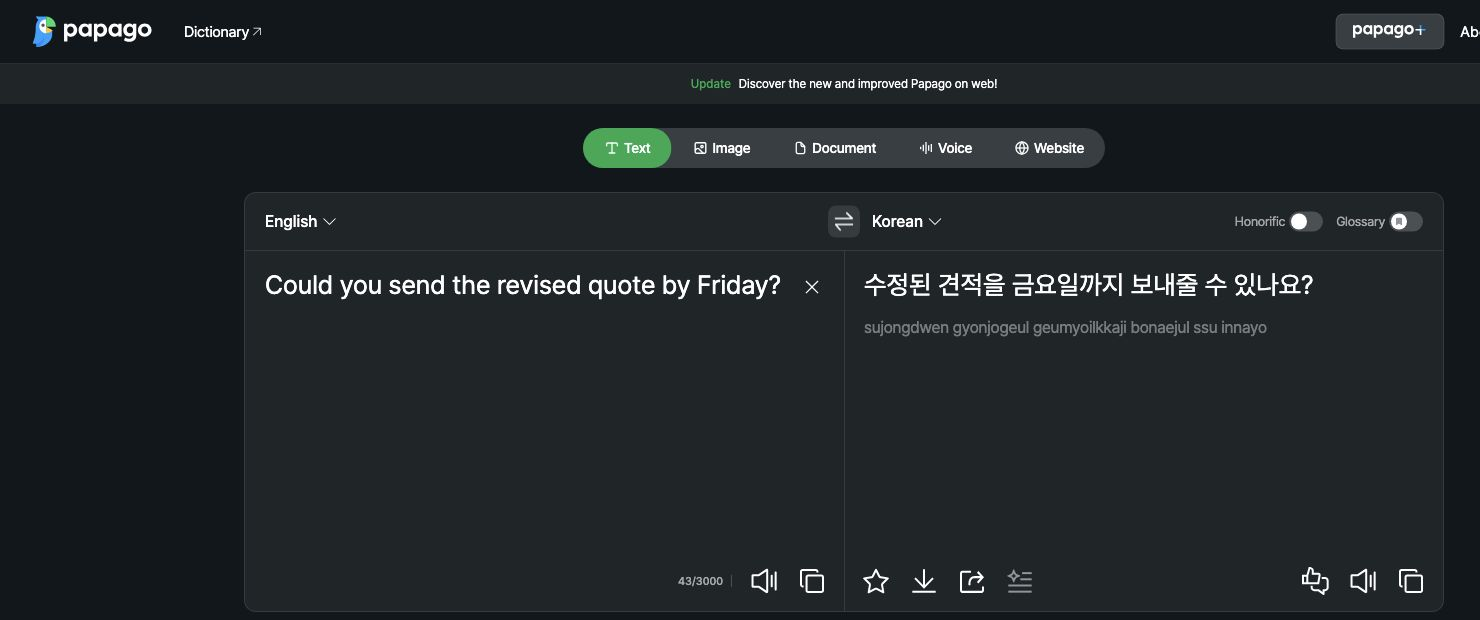Toggle the Honorific switch
Viewport: 1480px width, 620px height.
pos(1305,221)
